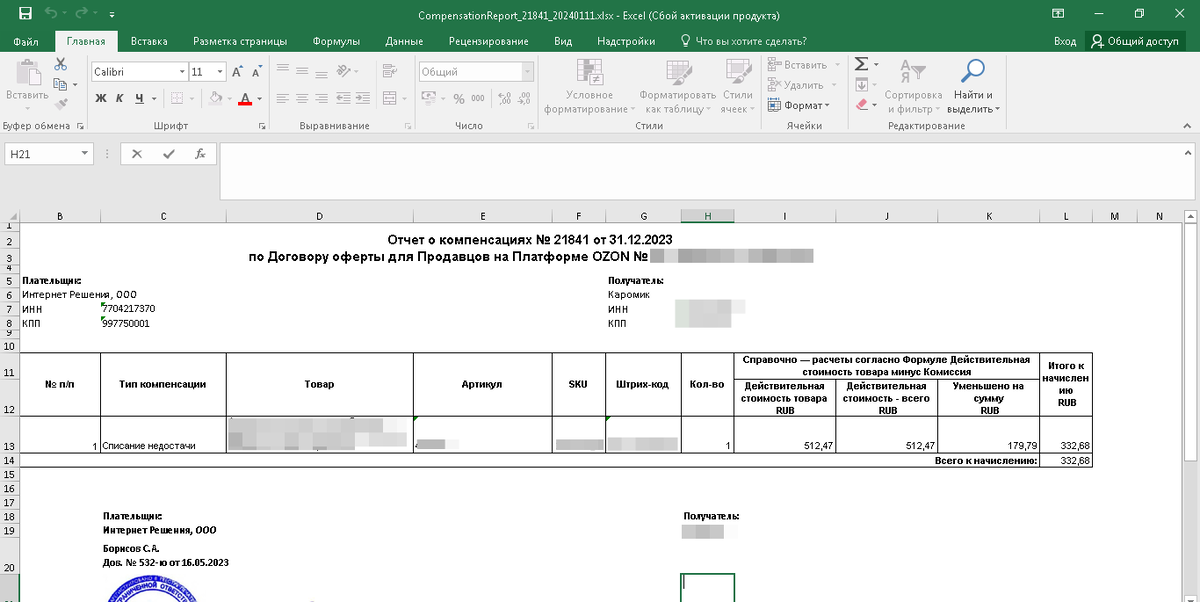
Task: Expand the H21 name box dropdown
Action: 85,154
